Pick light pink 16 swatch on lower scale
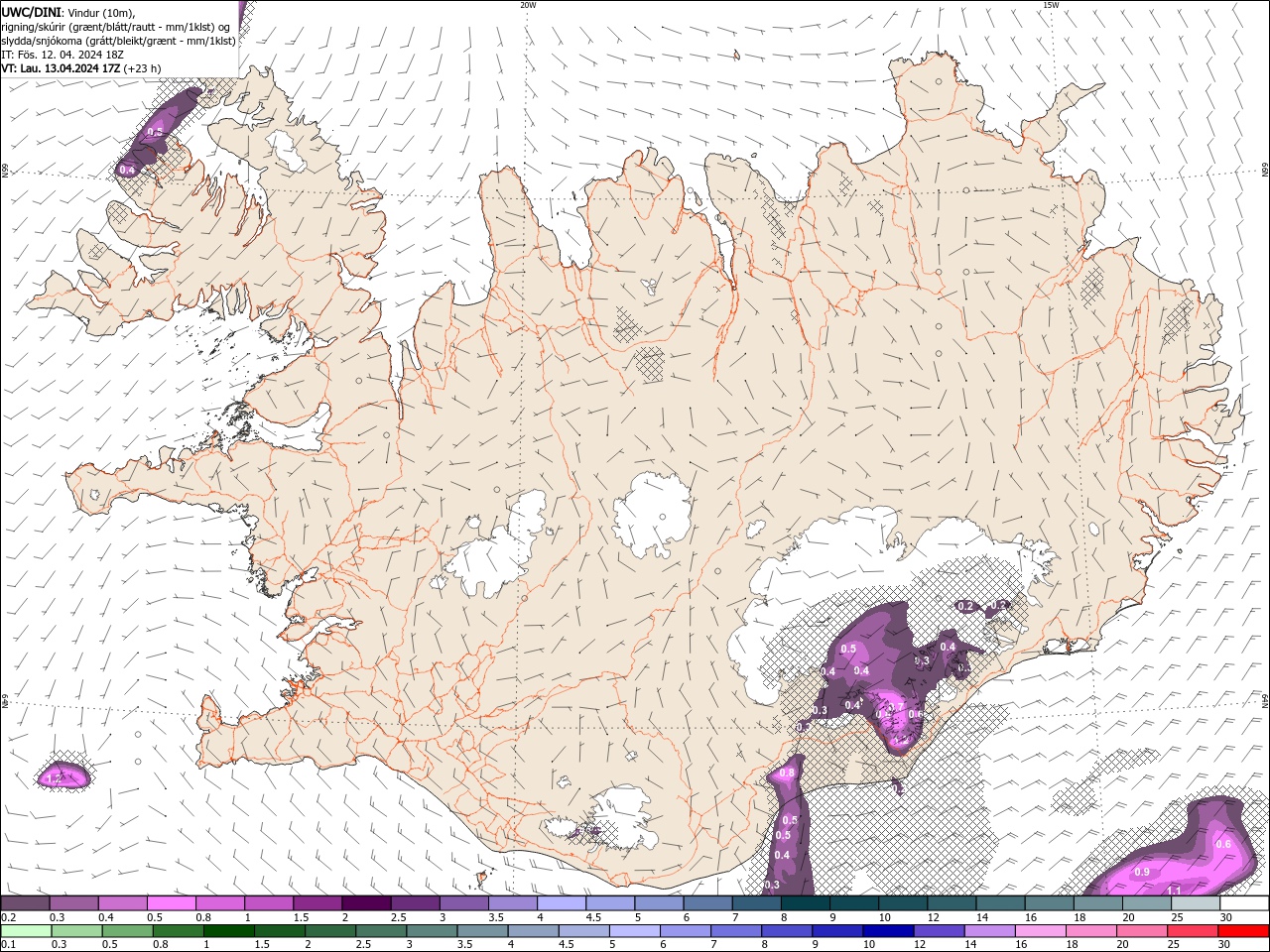1270x952 pixels. (1039, 931)
